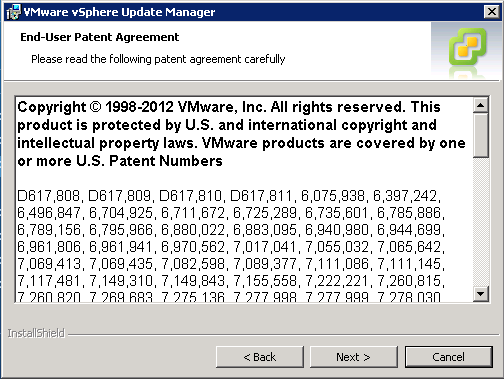This screenshot has width=504, height=379.
Task: Click the green and yellow VMware logo
Action: [467, 47]
